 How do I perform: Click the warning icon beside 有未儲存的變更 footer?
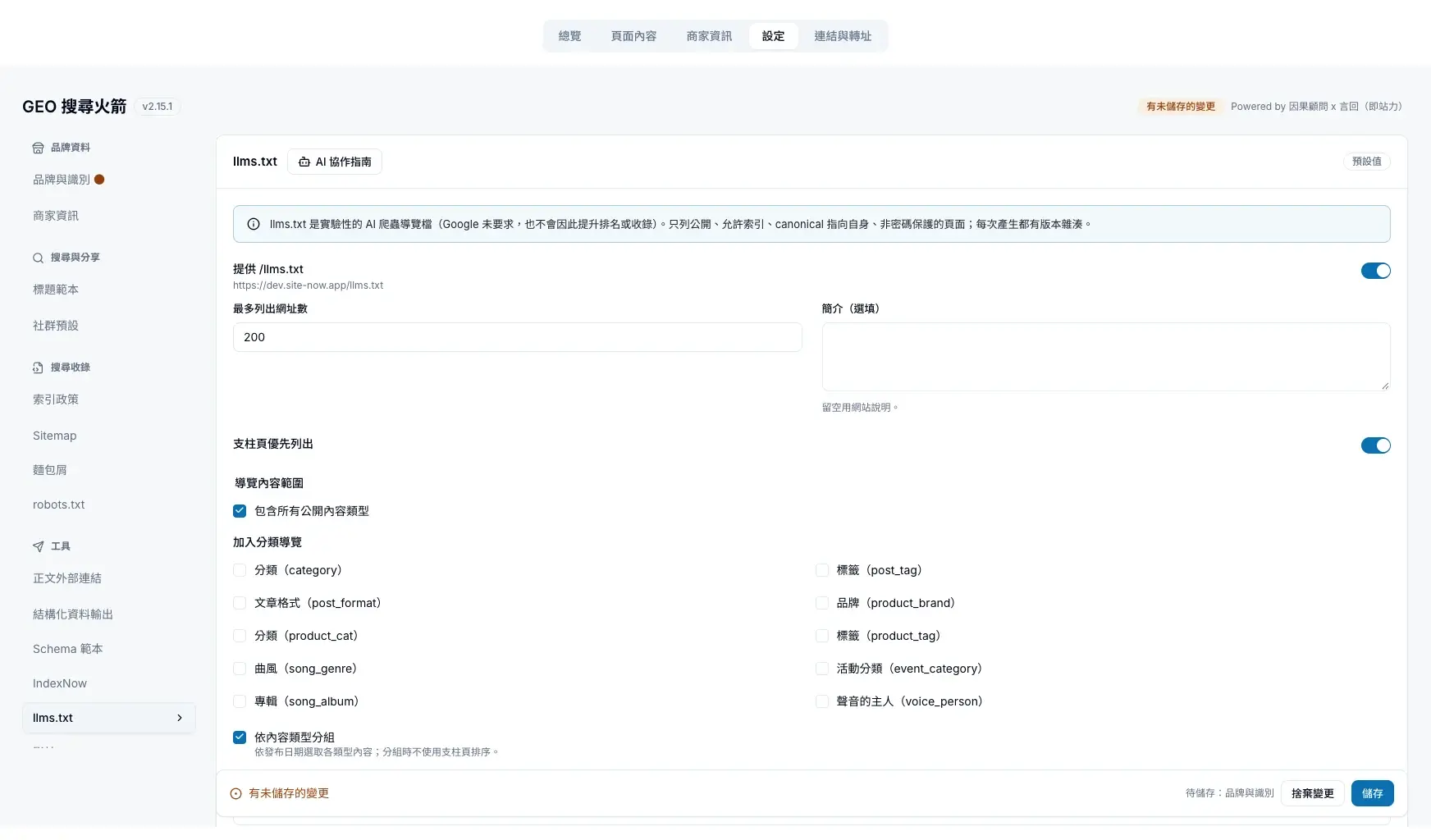(x=235, y=793)
